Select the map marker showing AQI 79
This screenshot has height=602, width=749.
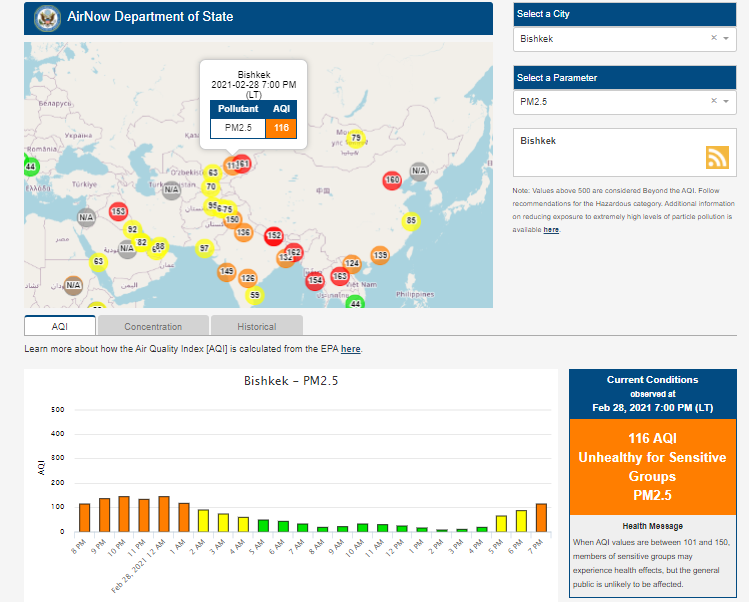pos(356,138)
